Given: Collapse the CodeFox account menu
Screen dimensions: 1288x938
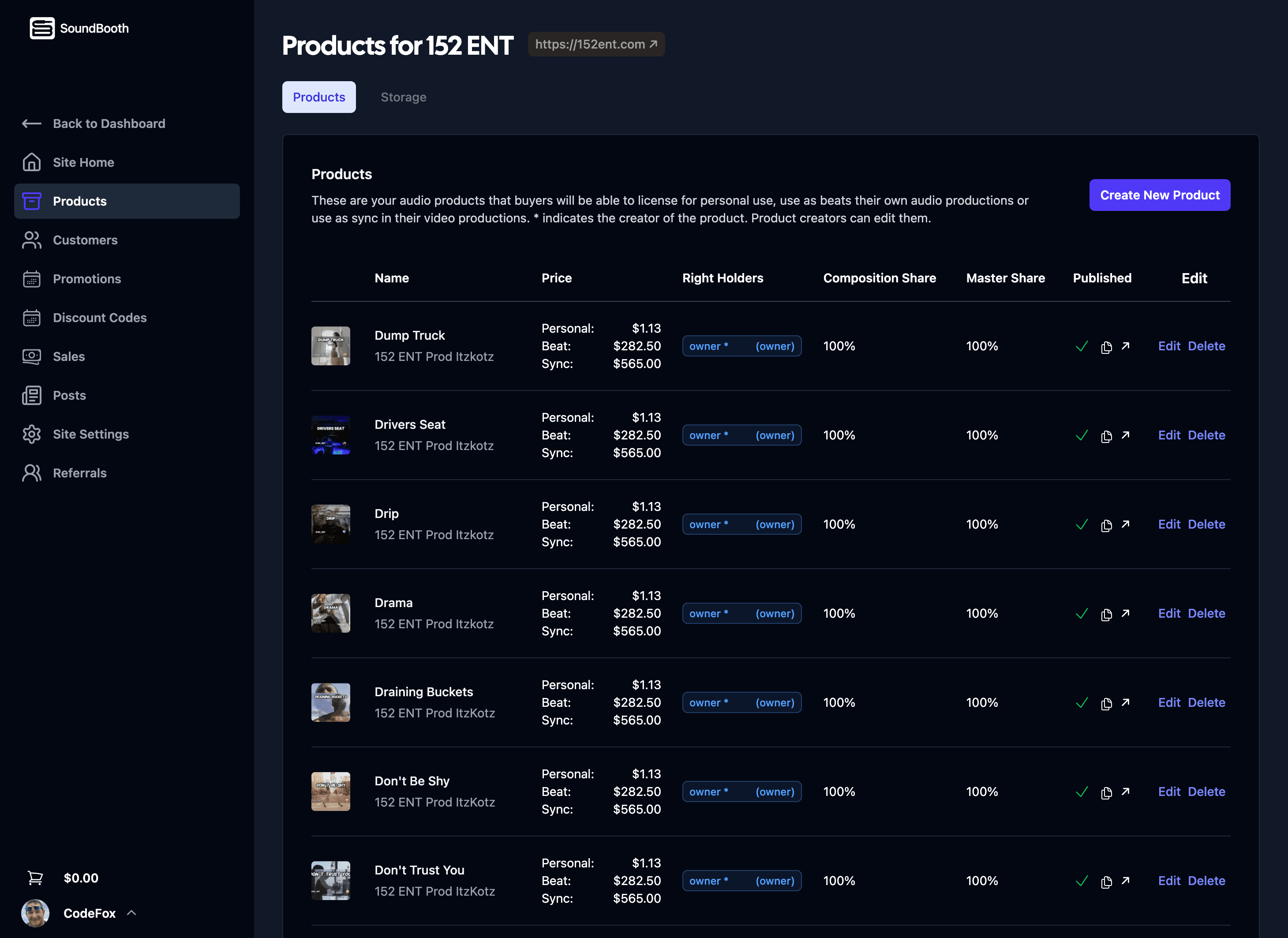Looking at the screenshot, I should [131, 913].
